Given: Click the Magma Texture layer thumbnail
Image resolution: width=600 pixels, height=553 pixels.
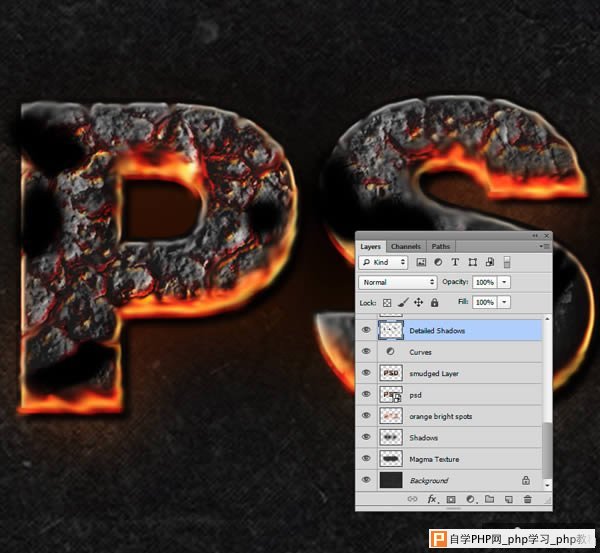Looking at the screenshot, I should point(391,458).
